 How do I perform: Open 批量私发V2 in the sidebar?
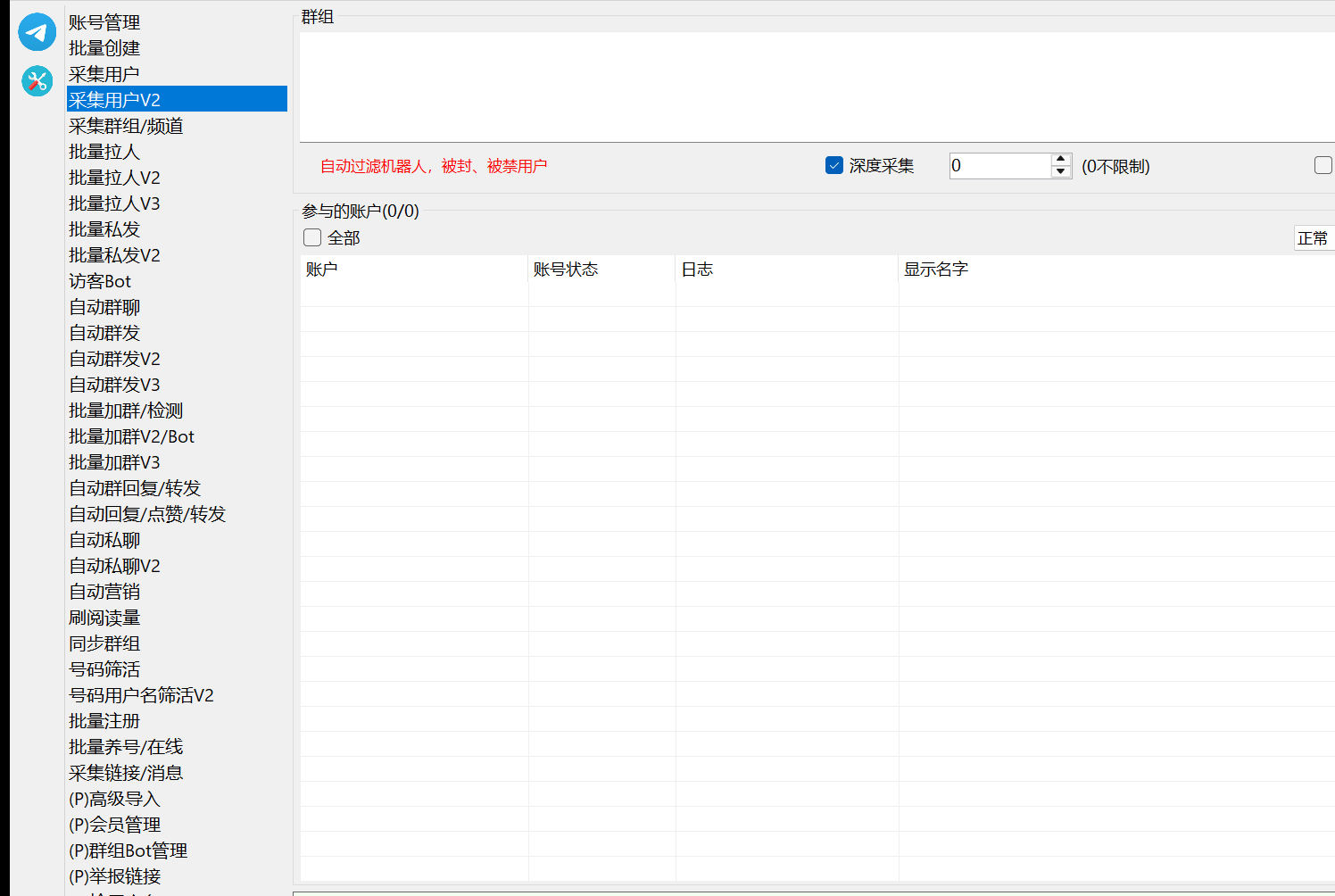tap(177, 255)
